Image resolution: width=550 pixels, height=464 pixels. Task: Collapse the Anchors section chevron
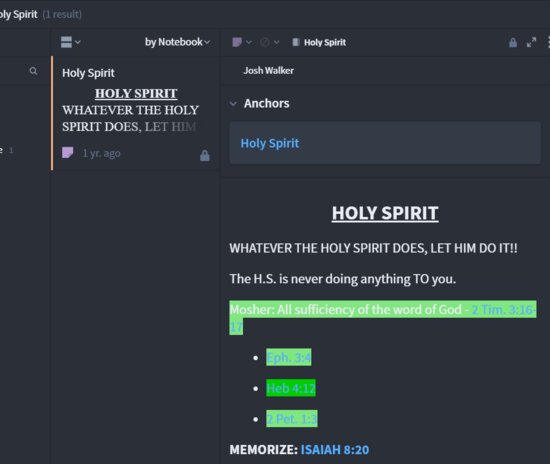pos(233,104)
